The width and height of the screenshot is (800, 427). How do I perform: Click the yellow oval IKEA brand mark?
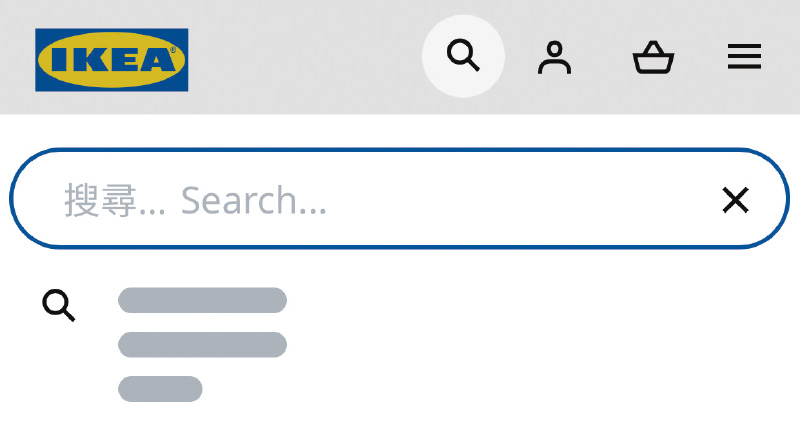pos(112,60)
